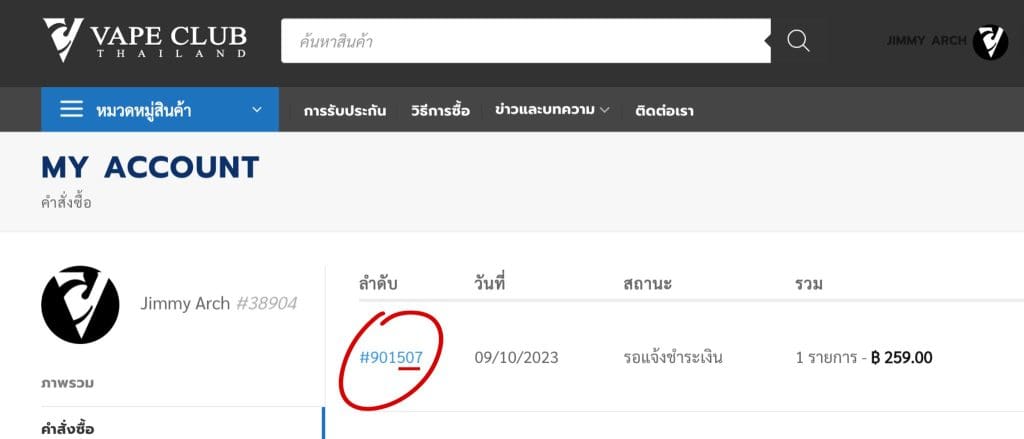Expand the ข่าวและบทความ dropdown arrow
The image size is (1024, 439).
[x=605, y=111]
